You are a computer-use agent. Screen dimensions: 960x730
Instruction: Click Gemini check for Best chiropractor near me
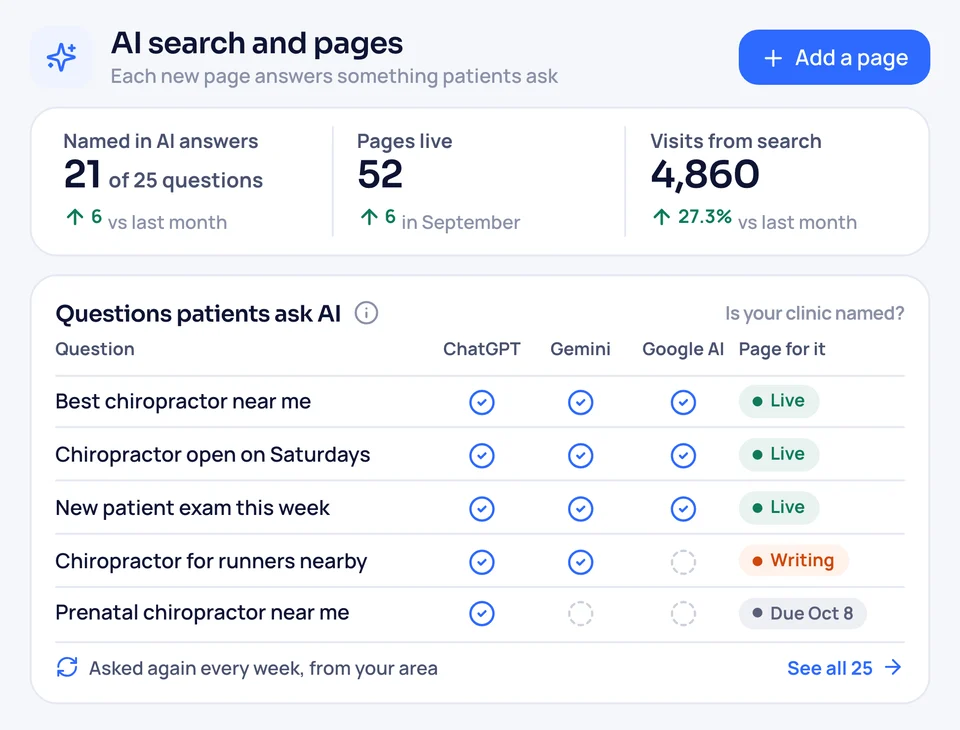pos(580,402)
